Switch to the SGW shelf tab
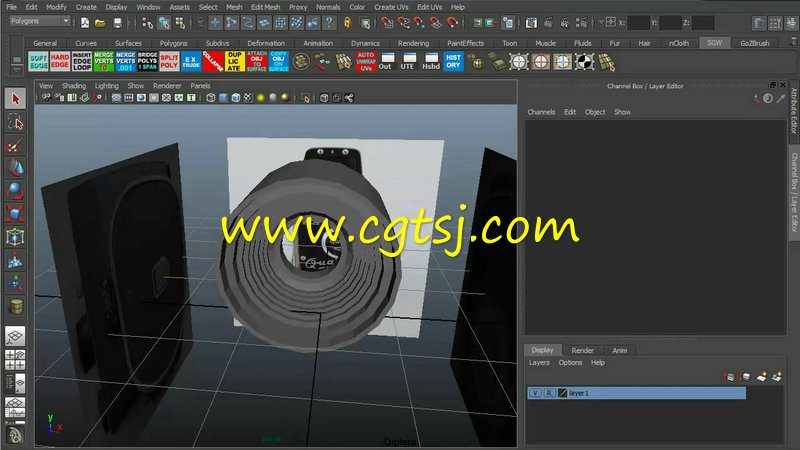 point(714,43)
